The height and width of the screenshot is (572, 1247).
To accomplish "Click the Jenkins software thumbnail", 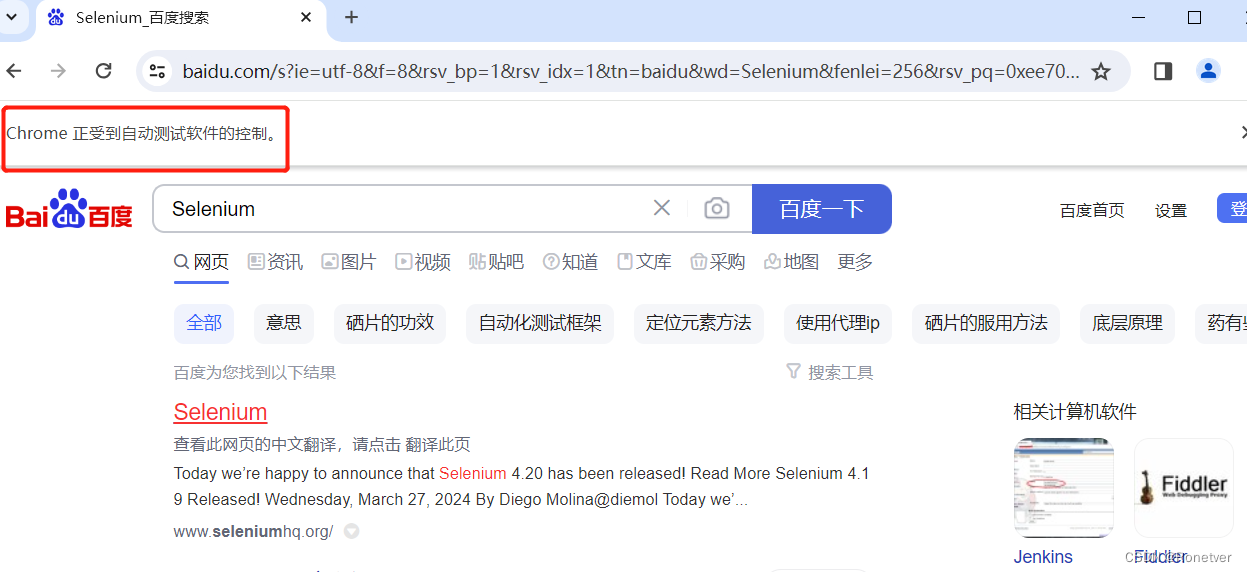I will pos(1063,488).
